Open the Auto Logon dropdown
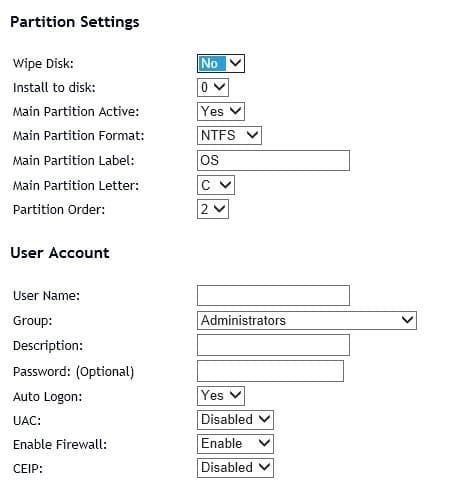This screenshot has width=470, height=501. pos(221,396)
